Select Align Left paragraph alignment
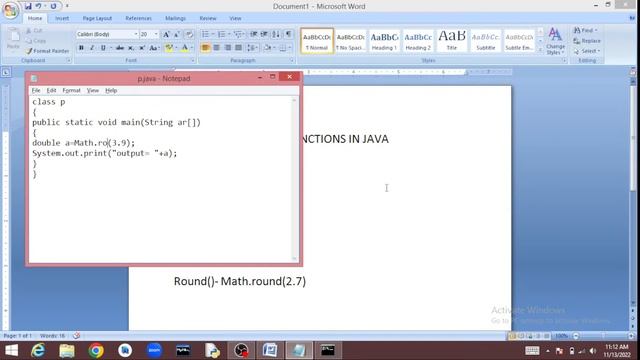 tap(205, 48)
